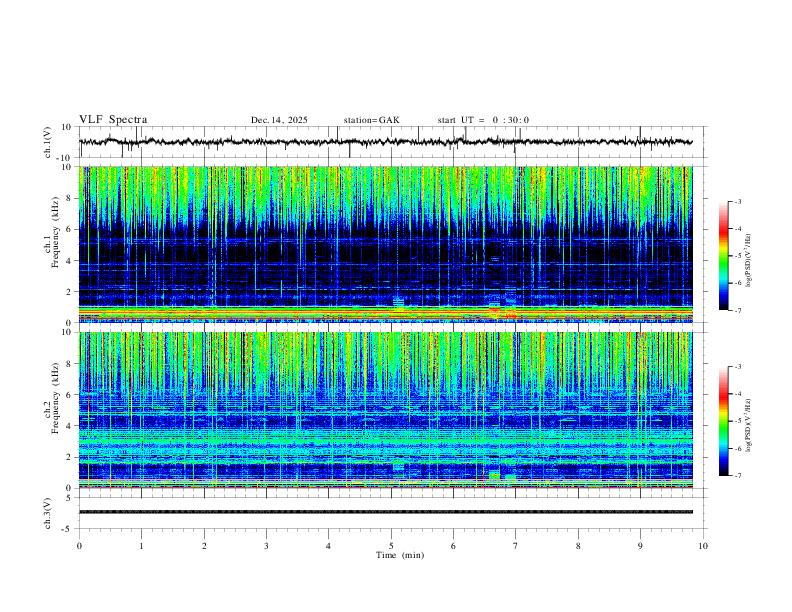Click the ch.2 colorbar 'log(PSD)' label
792x612 pixels.
[748, 425]
